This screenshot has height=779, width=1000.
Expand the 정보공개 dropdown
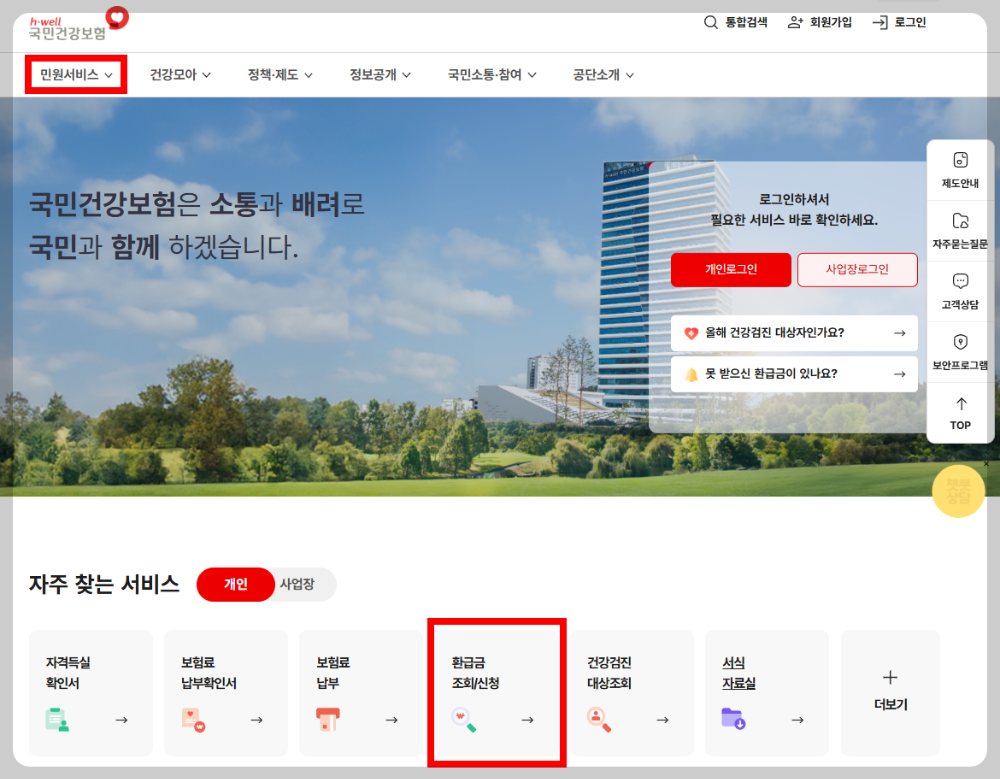[380, 74]
